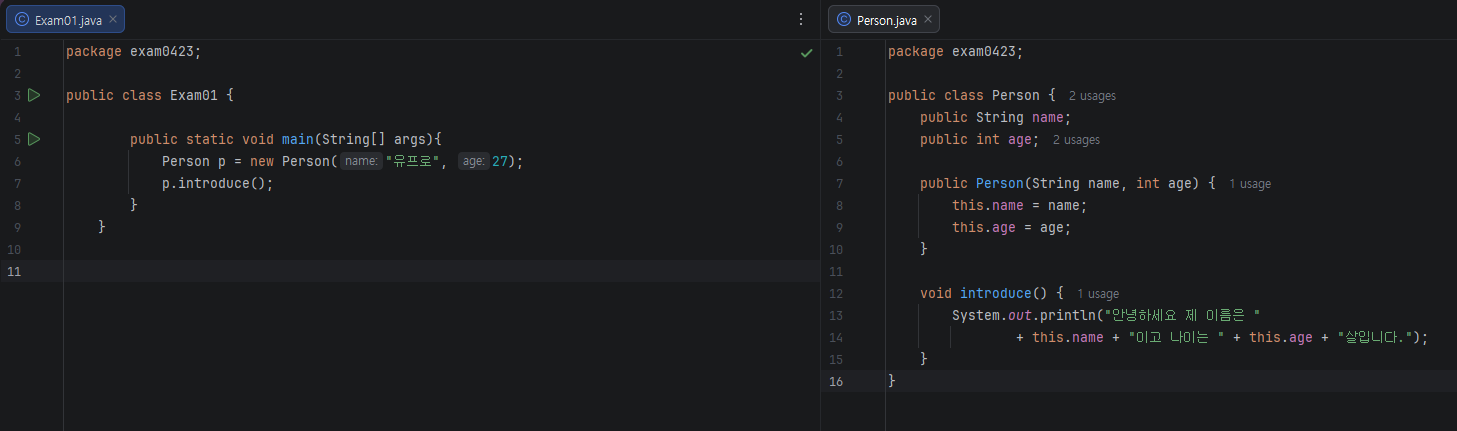Screen dimensions: 1457x431
Task: Click 'package exam0423;' in Person.java
Action: click(956, 51)
